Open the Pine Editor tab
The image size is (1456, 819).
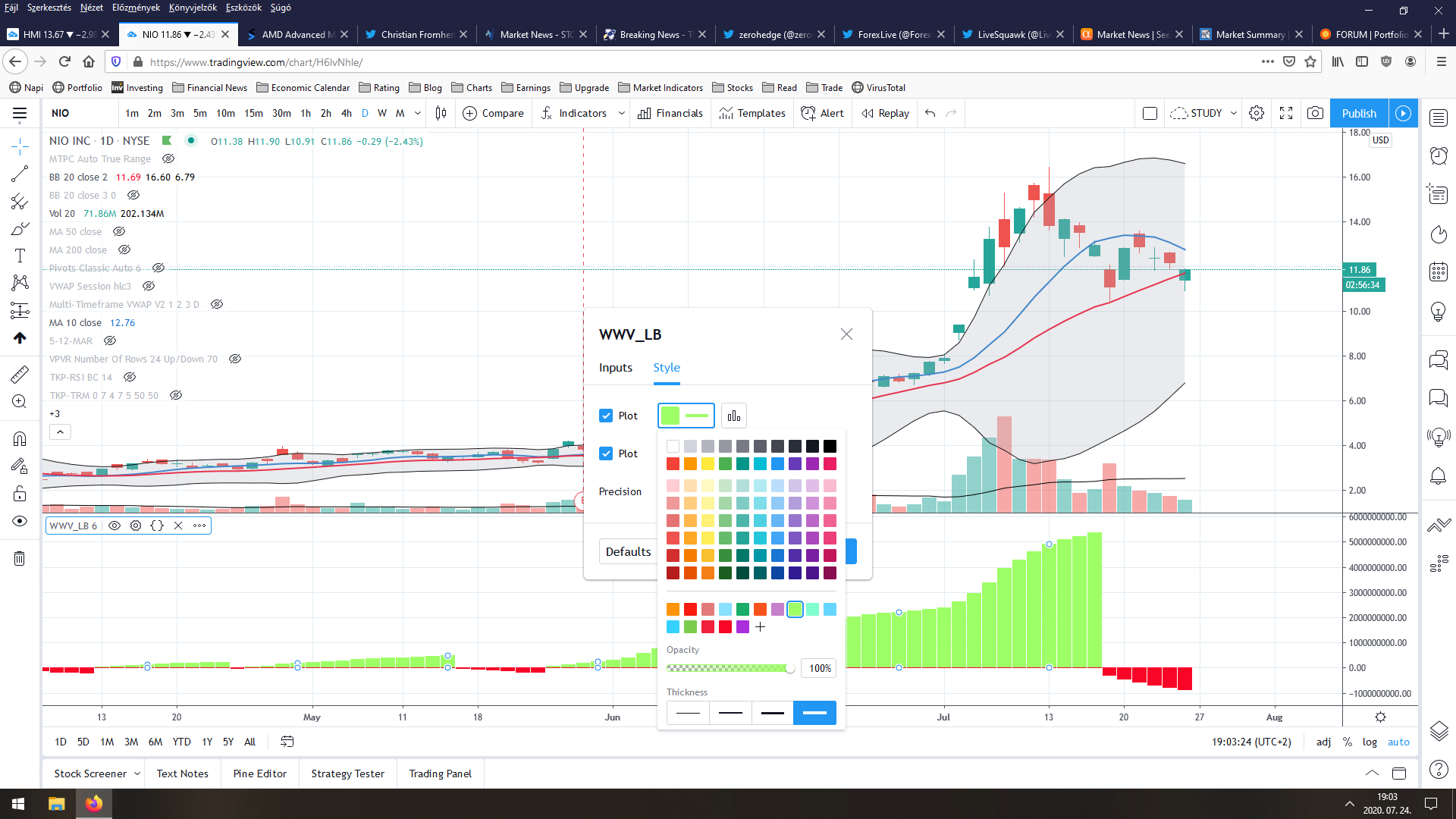pyautogui.click(x=260, y=773)
